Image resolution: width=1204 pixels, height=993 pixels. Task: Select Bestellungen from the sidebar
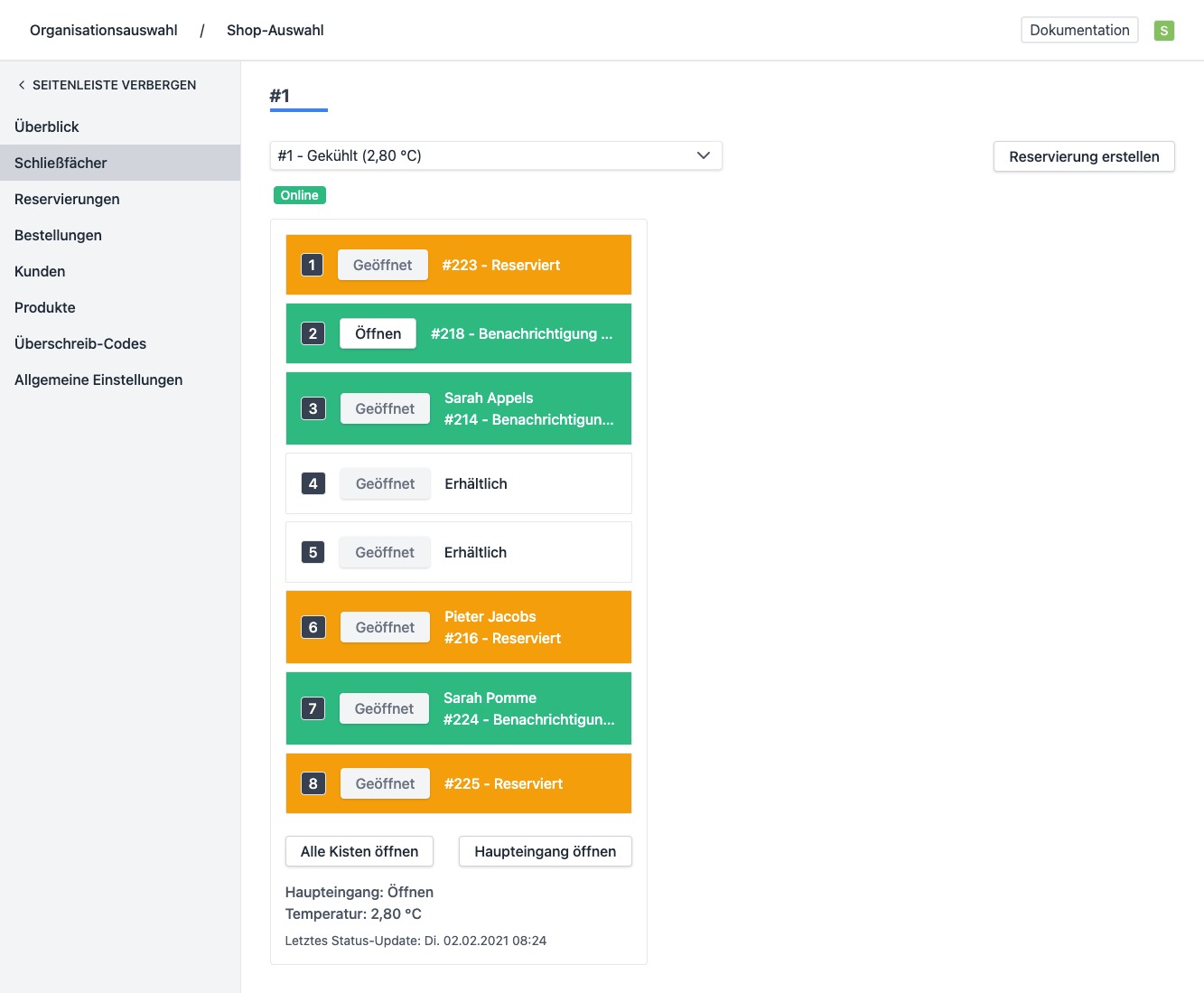coord(58,235)
